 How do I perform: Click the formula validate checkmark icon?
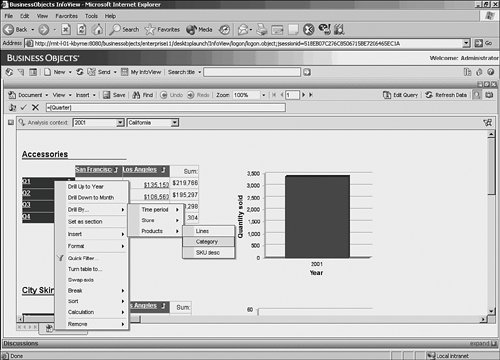point(23,107)
